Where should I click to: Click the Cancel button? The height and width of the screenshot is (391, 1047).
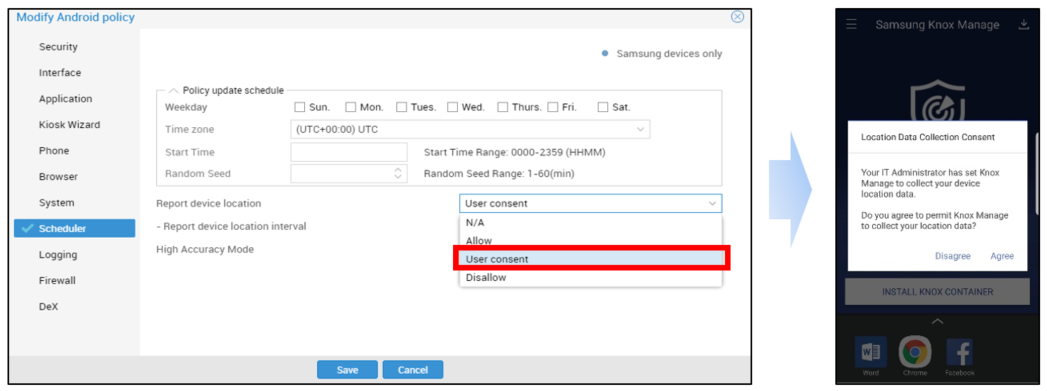tap(413, 370)
